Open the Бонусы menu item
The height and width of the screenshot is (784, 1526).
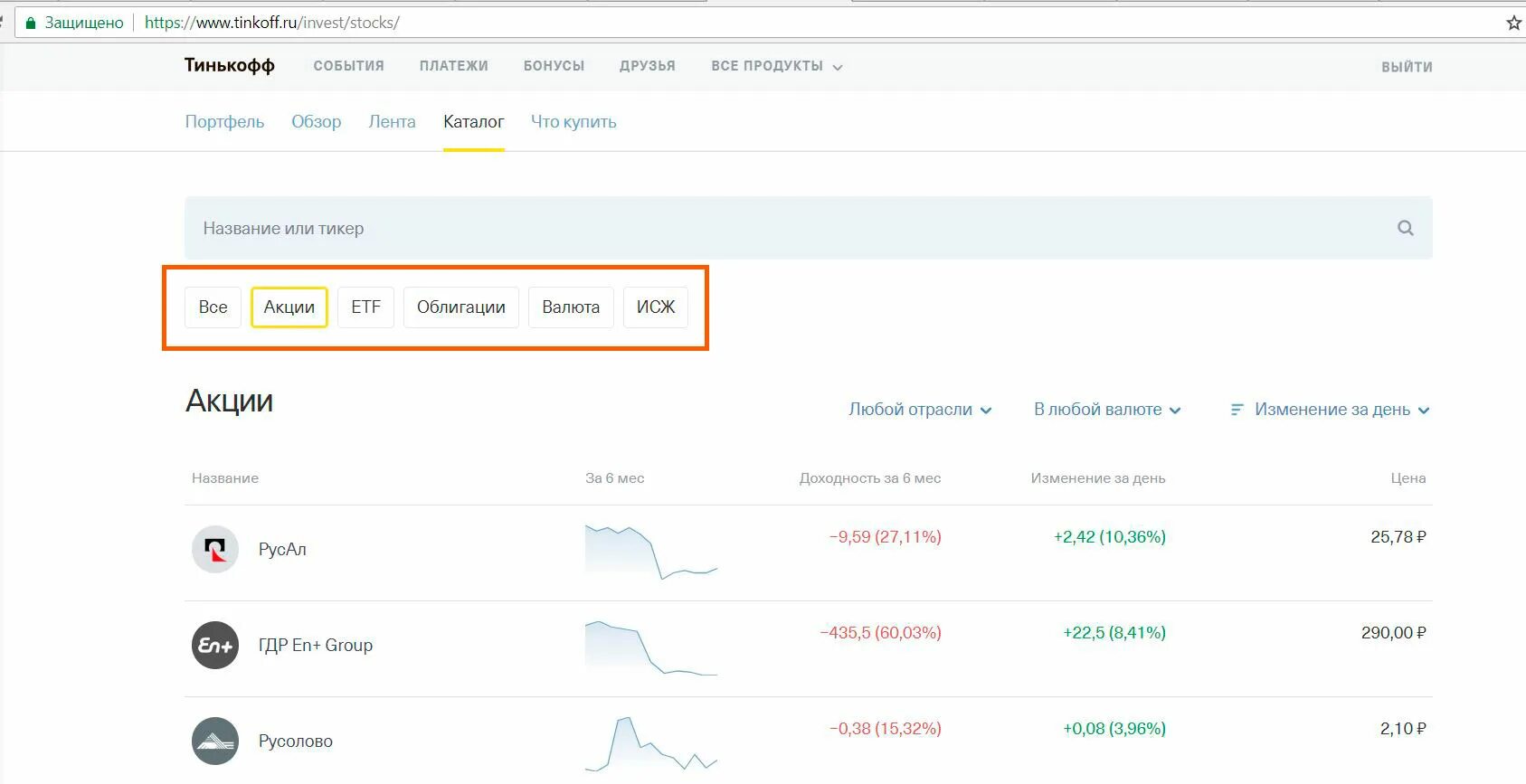554,66
